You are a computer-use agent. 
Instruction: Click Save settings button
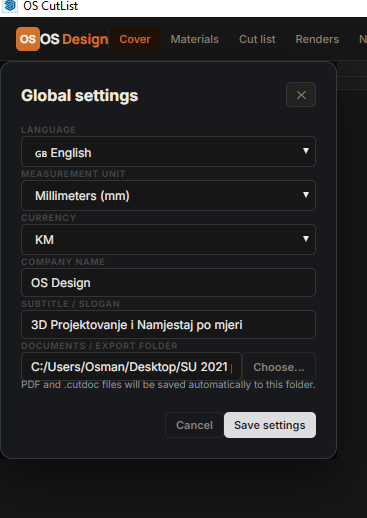[x=270, y=425]
